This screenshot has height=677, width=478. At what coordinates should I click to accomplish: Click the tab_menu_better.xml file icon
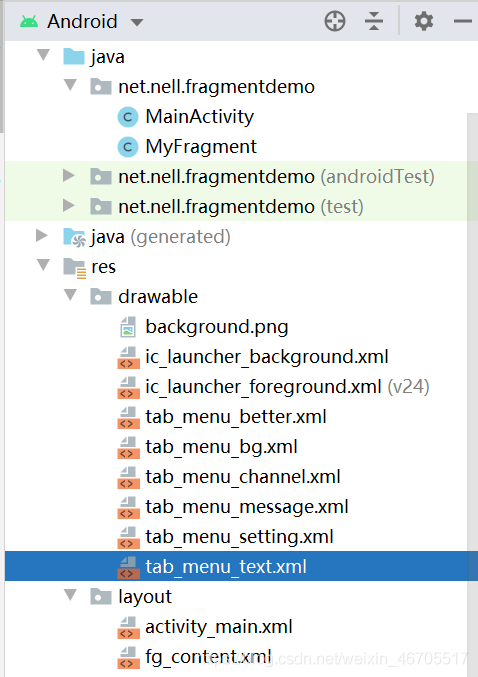tap(128, 418)
